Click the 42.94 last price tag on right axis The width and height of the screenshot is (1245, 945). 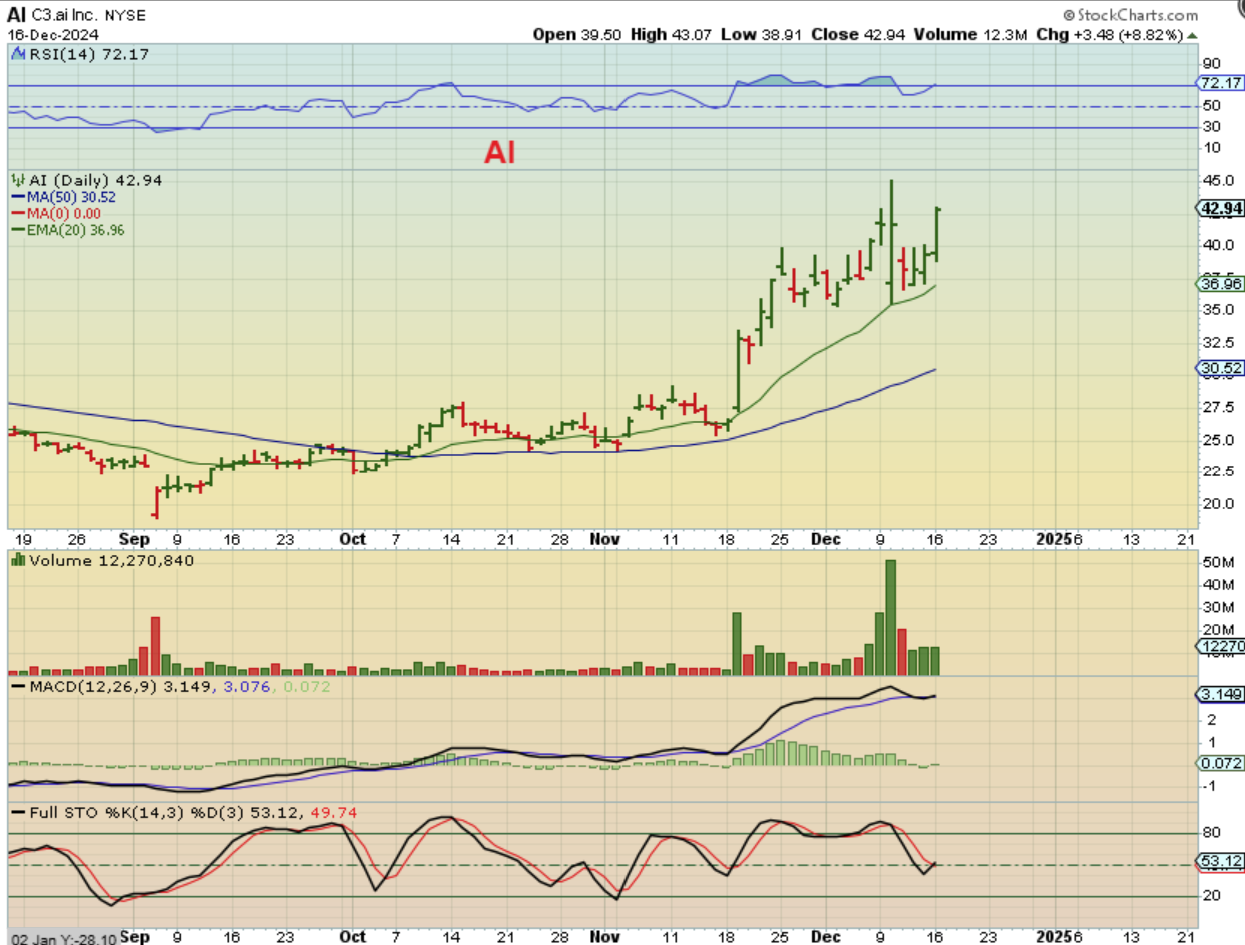coord(1220,208)
